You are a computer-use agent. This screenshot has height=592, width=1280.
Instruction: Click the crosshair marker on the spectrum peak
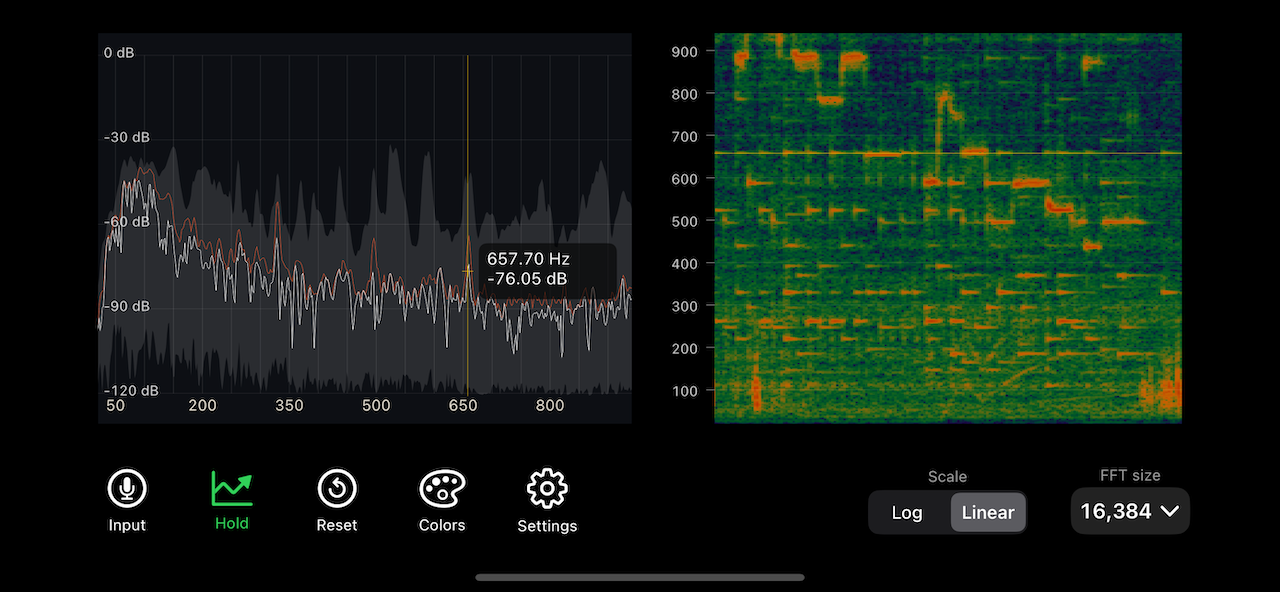tap(467, 270)
